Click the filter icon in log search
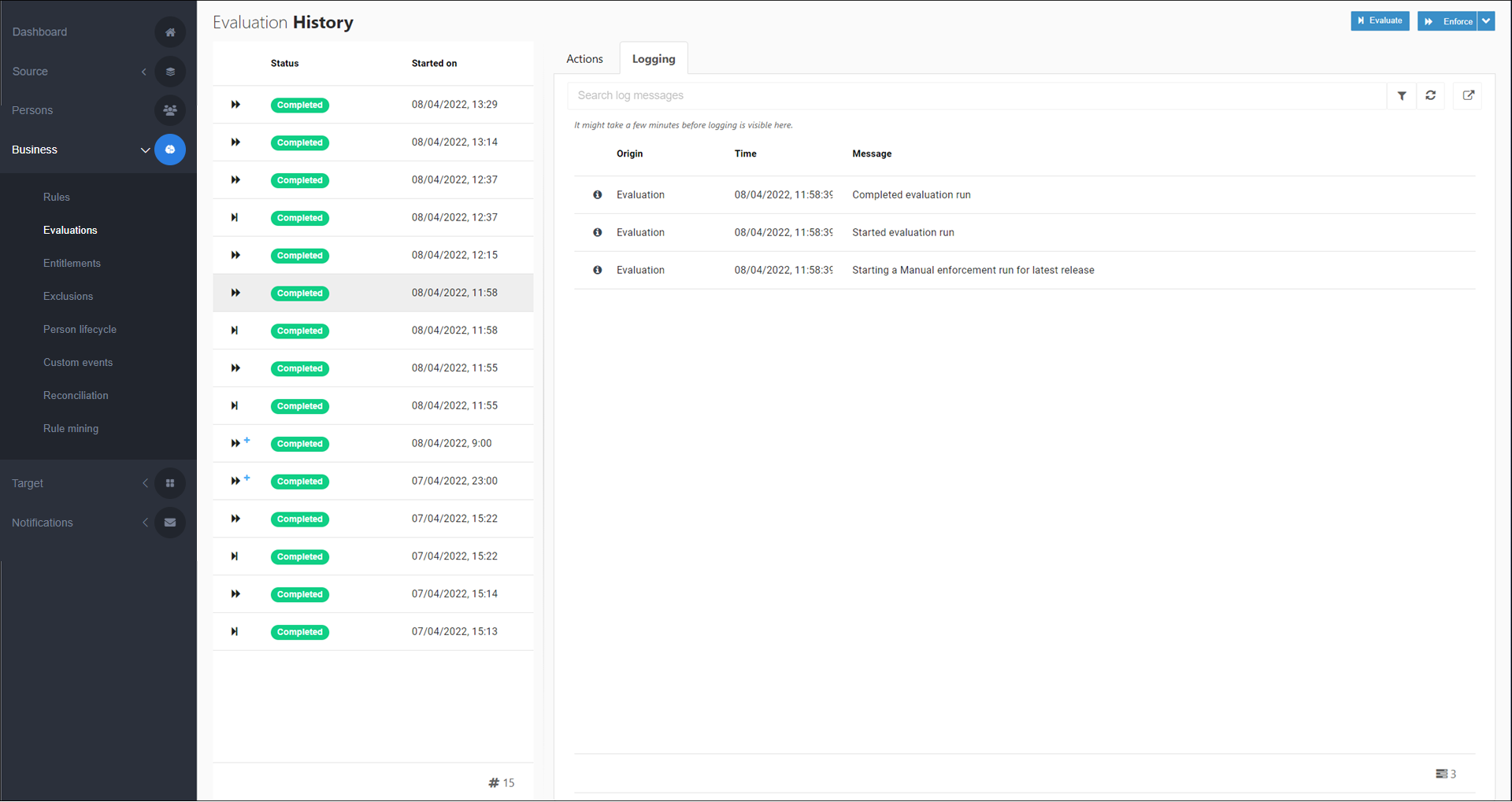The height and width of the screenshot is (802, 1512). pos(1402,96)
